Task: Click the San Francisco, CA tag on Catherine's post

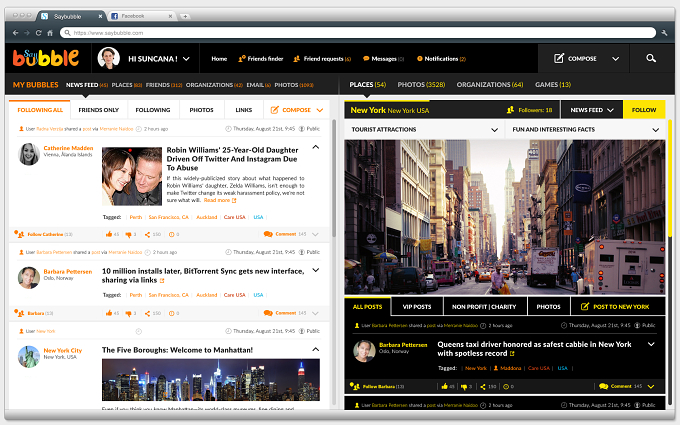Action: [x=168, y=217]
